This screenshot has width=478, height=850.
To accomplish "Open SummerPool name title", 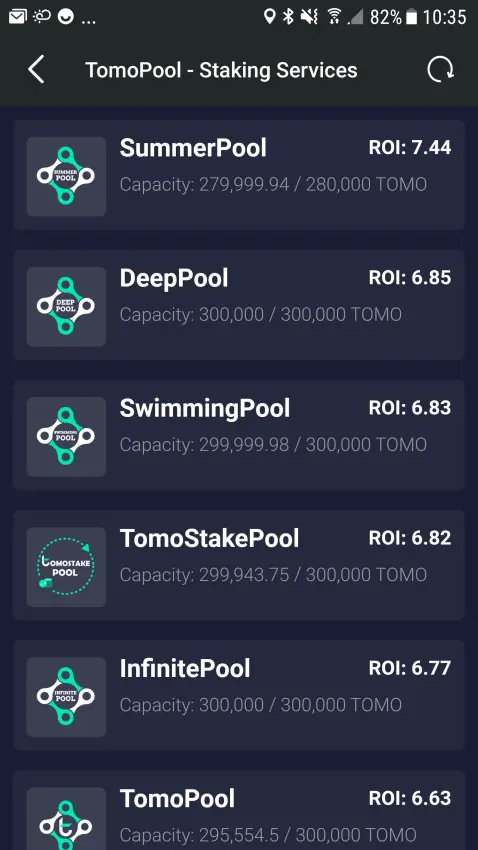I will coord(193,148).
